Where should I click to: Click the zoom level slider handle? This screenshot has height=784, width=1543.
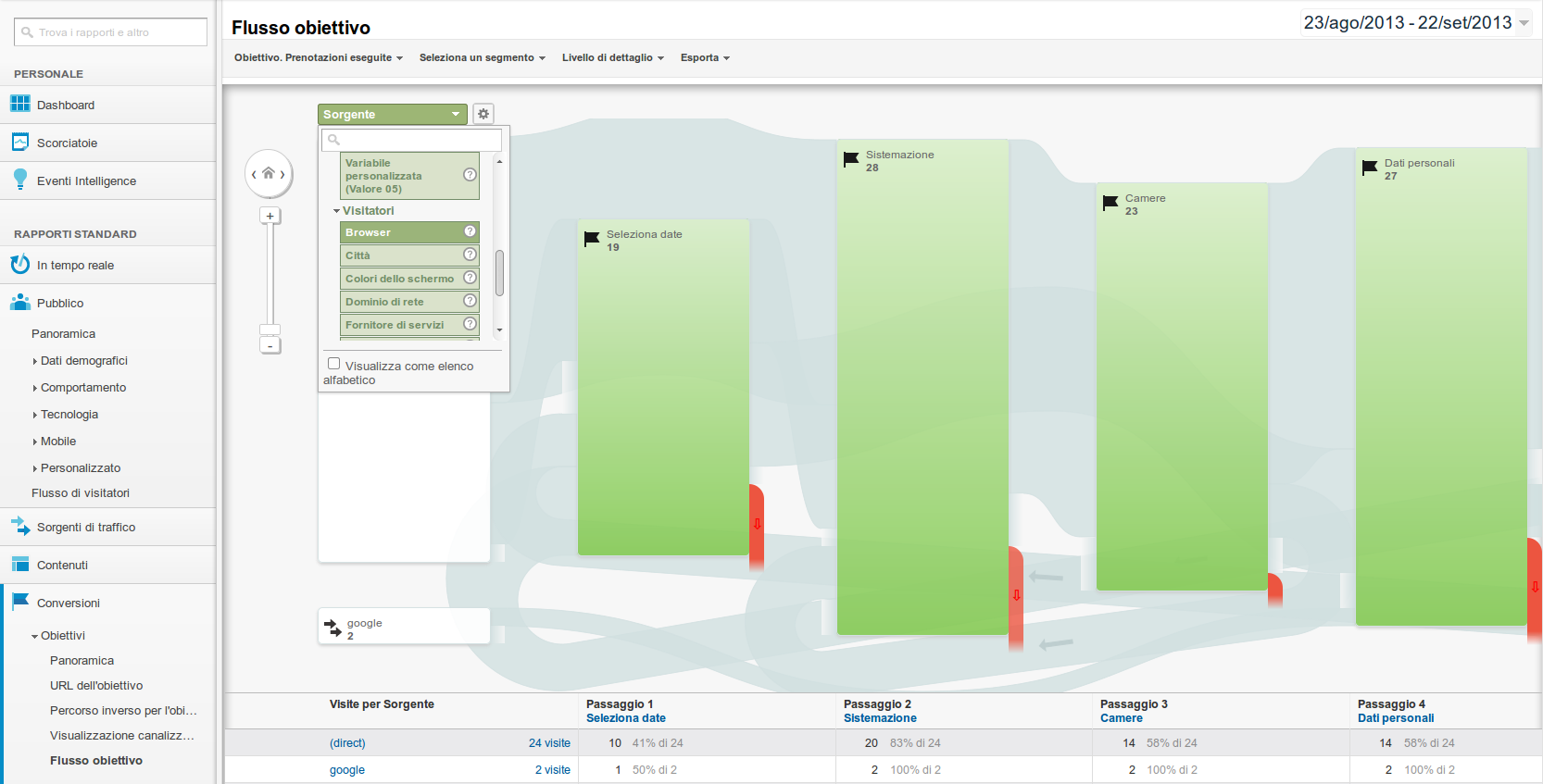coord(270,330)
